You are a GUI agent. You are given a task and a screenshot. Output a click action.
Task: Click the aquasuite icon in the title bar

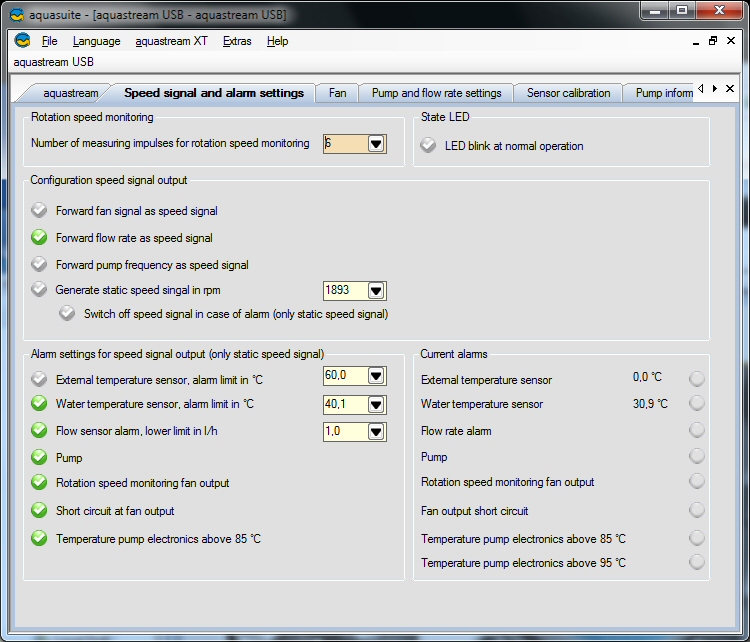pyautogui.click(x=17, y=15)
